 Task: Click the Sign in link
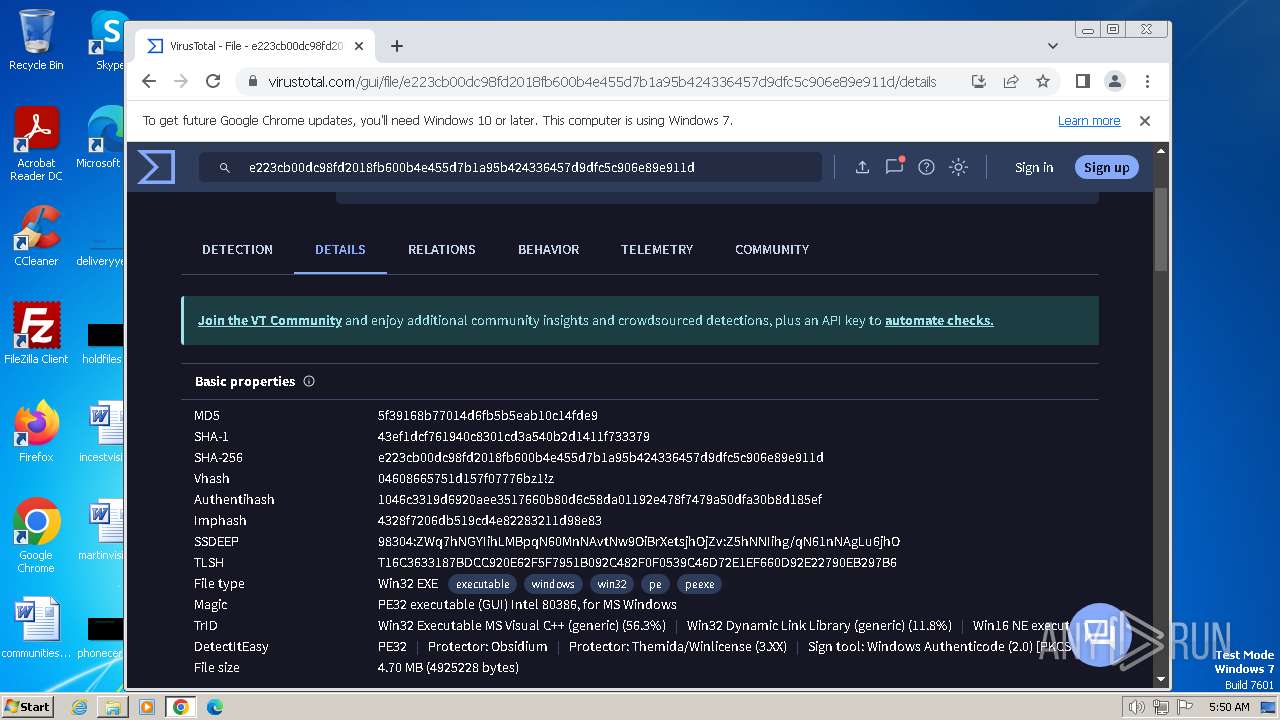pos(1034,167)
